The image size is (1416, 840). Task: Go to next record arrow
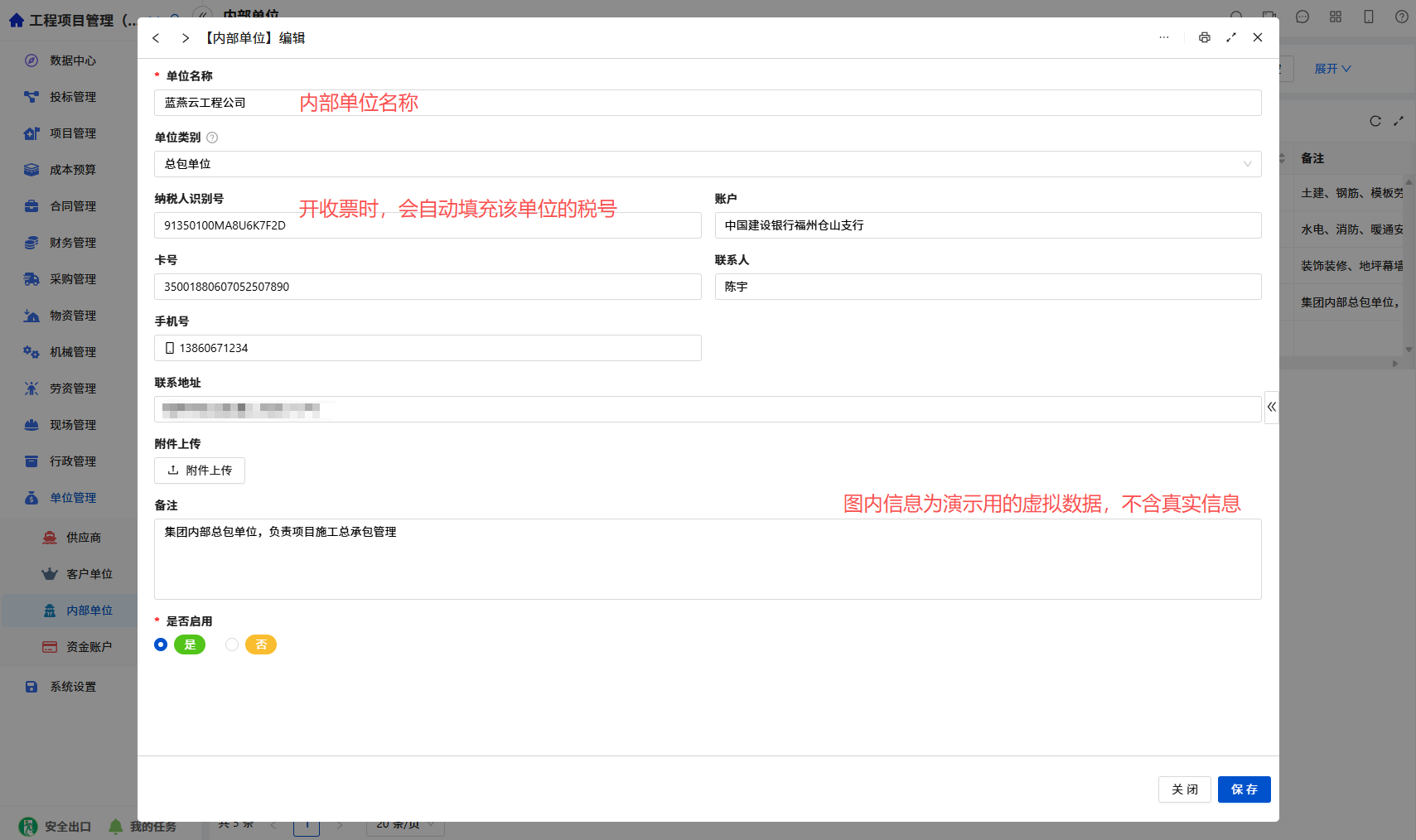click(186, 38)
